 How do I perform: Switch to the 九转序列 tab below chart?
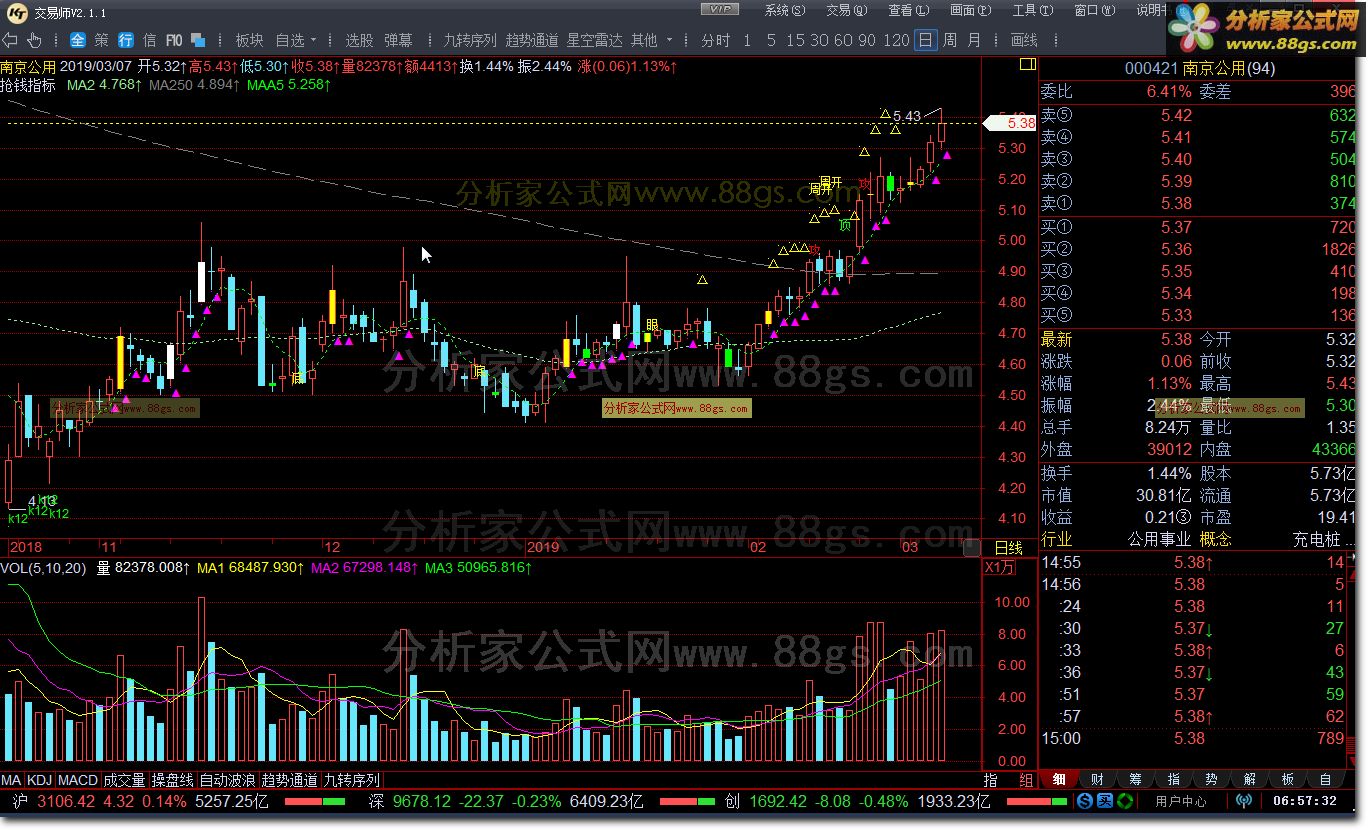tap(351, 780)
